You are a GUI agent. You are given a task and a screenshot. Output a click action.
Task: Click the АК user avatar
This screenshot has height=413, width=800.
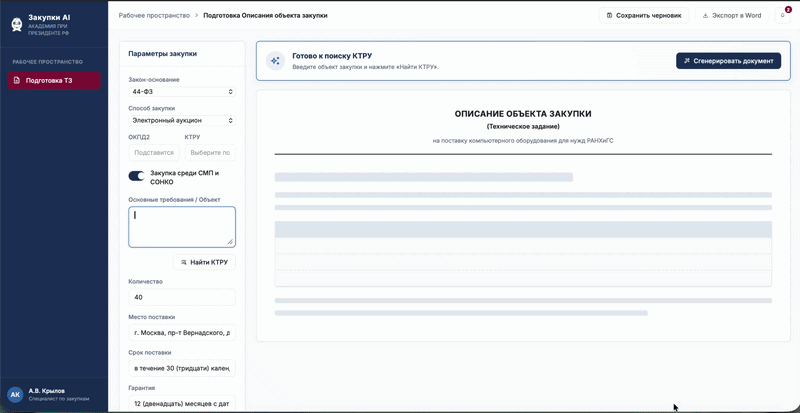tap(15, 395)
